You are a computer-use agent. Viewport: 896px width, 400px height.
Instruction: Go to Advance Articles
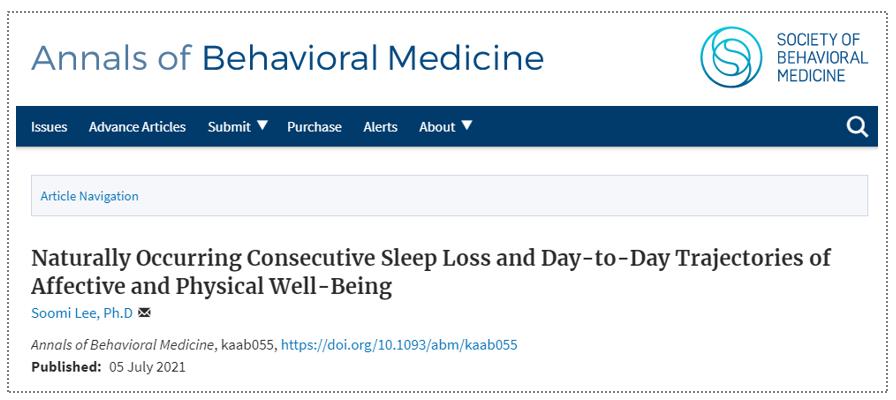coord(137,127)
